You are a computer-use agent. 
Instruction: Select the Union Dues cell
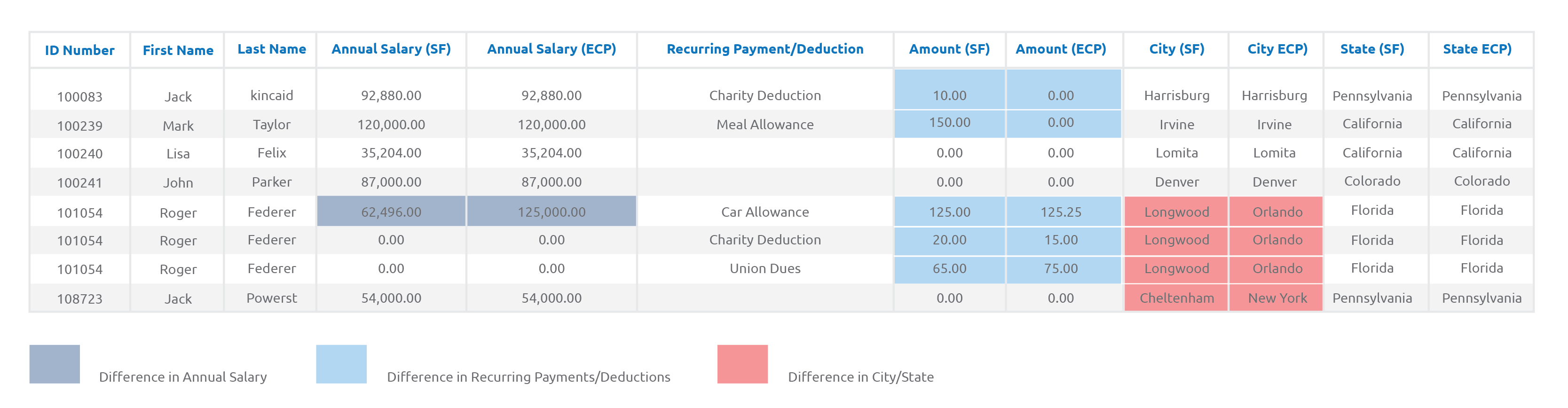click(764, 268)
